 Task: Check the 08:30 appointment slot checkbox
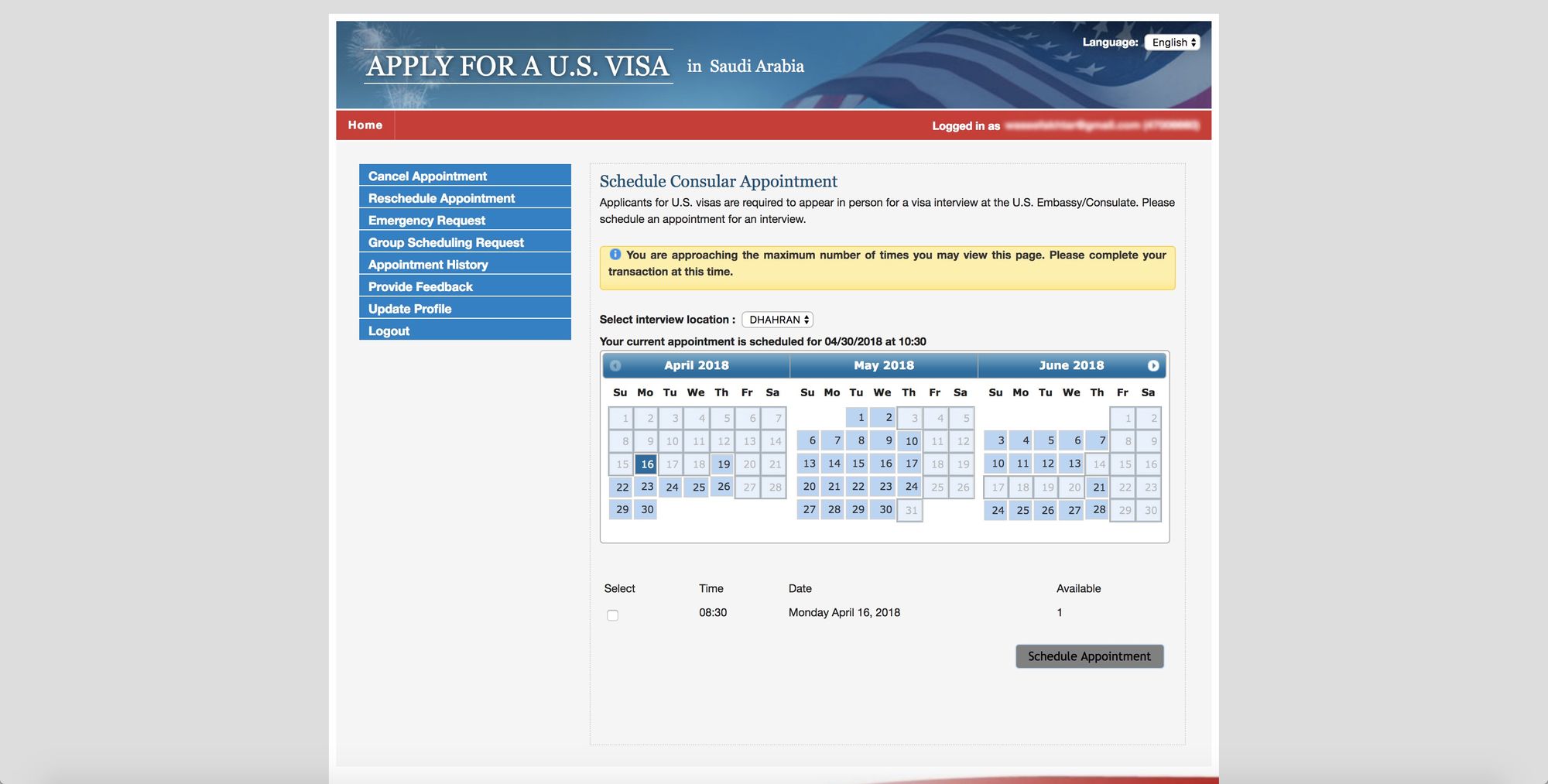pos(612,615)
